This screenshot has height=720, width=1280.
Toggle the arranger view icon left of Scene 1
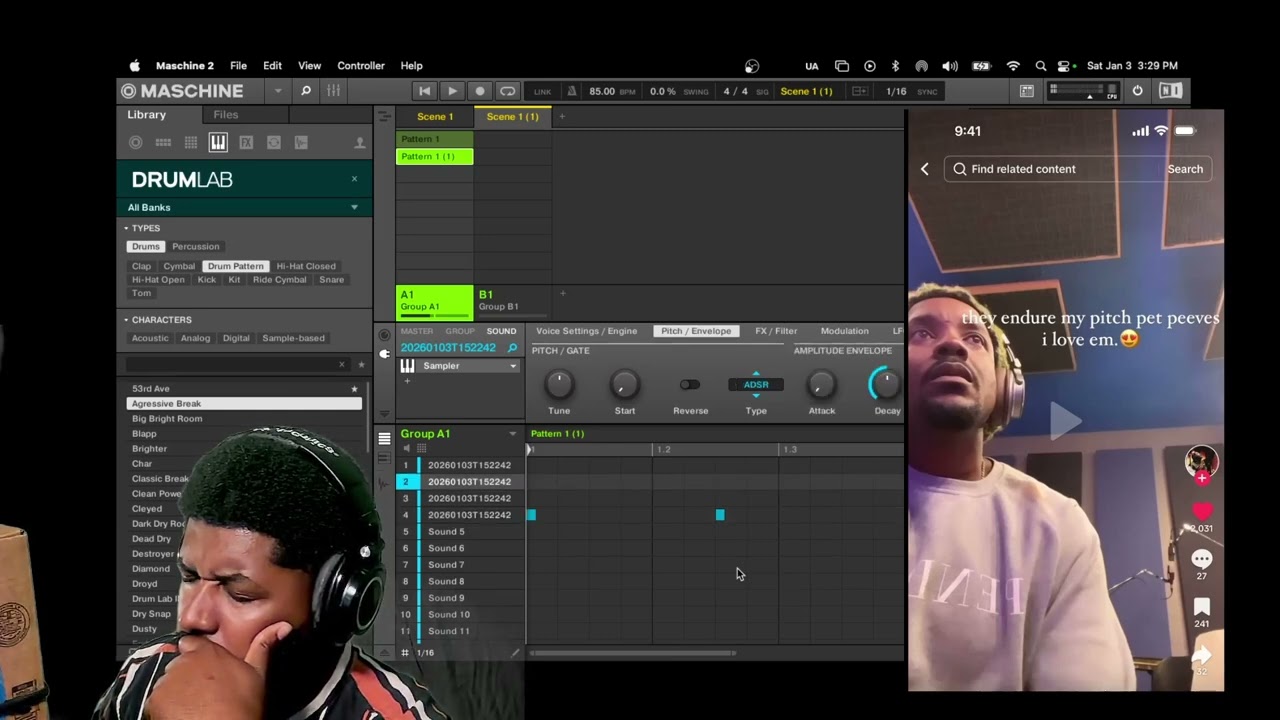[384, 116]
